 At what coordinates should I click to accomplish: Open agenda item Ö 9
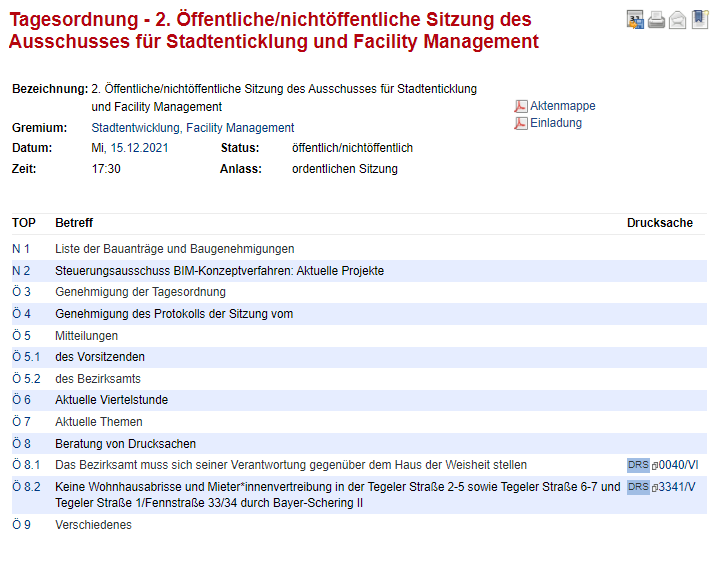pyautogui.click(x=21, y=525)
